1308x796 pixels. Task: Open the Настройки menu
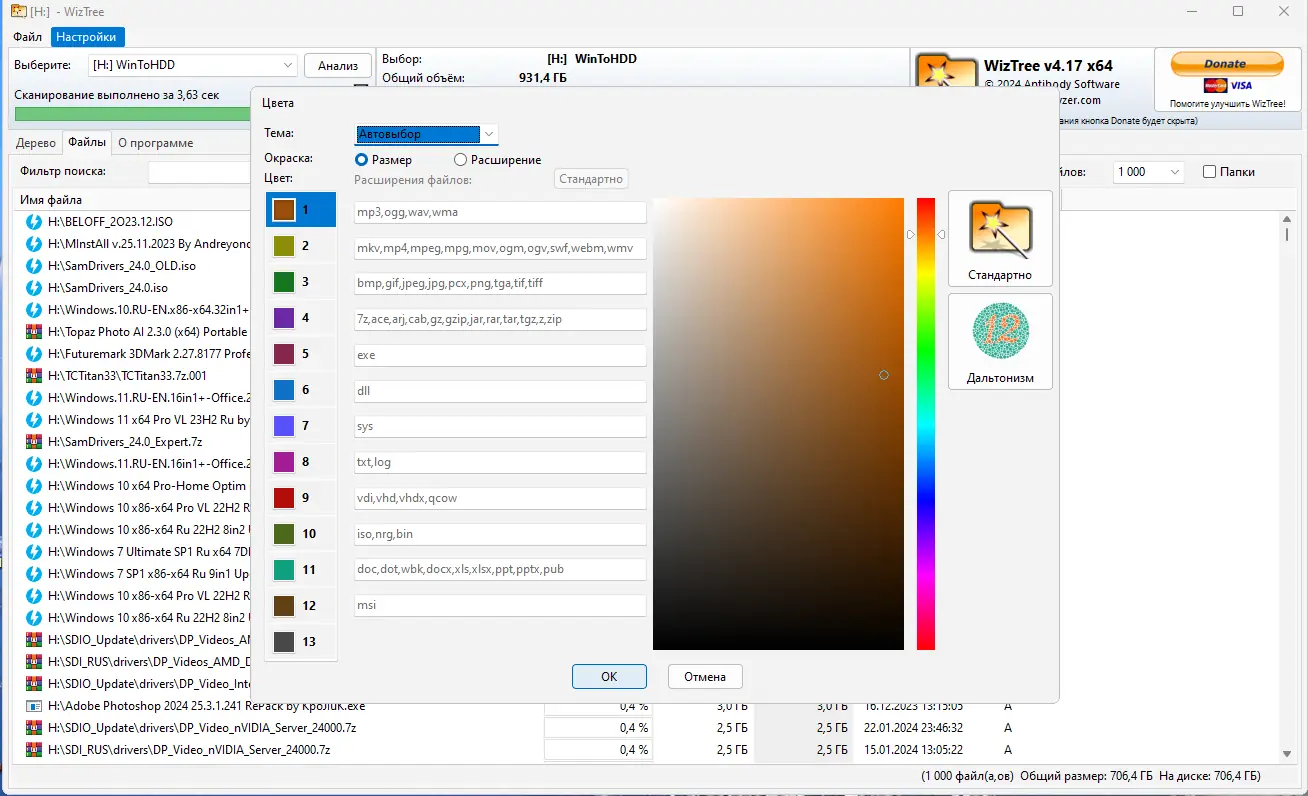coord(86,37)
